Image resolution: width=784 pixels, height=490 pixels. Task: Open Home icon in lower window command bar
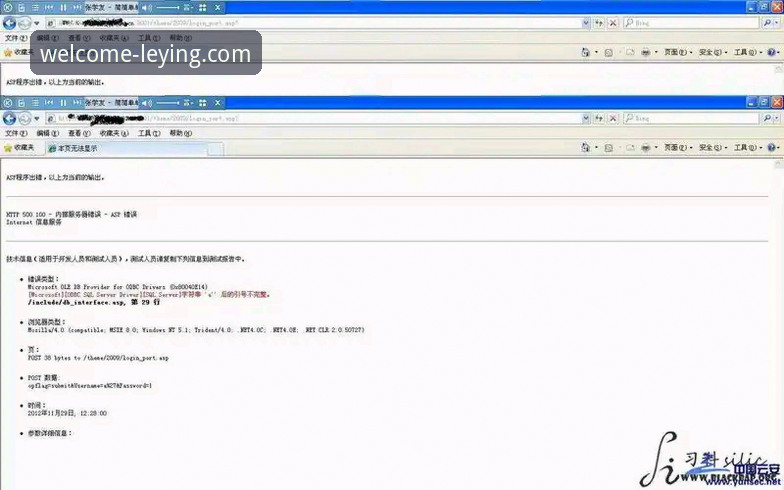[585, 148]
